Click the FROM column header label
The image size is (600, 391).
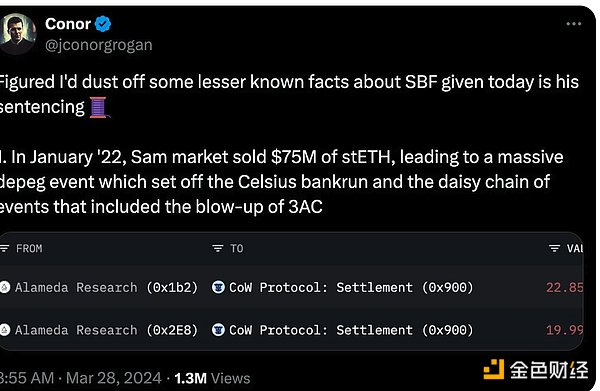(x=29, y=249)
